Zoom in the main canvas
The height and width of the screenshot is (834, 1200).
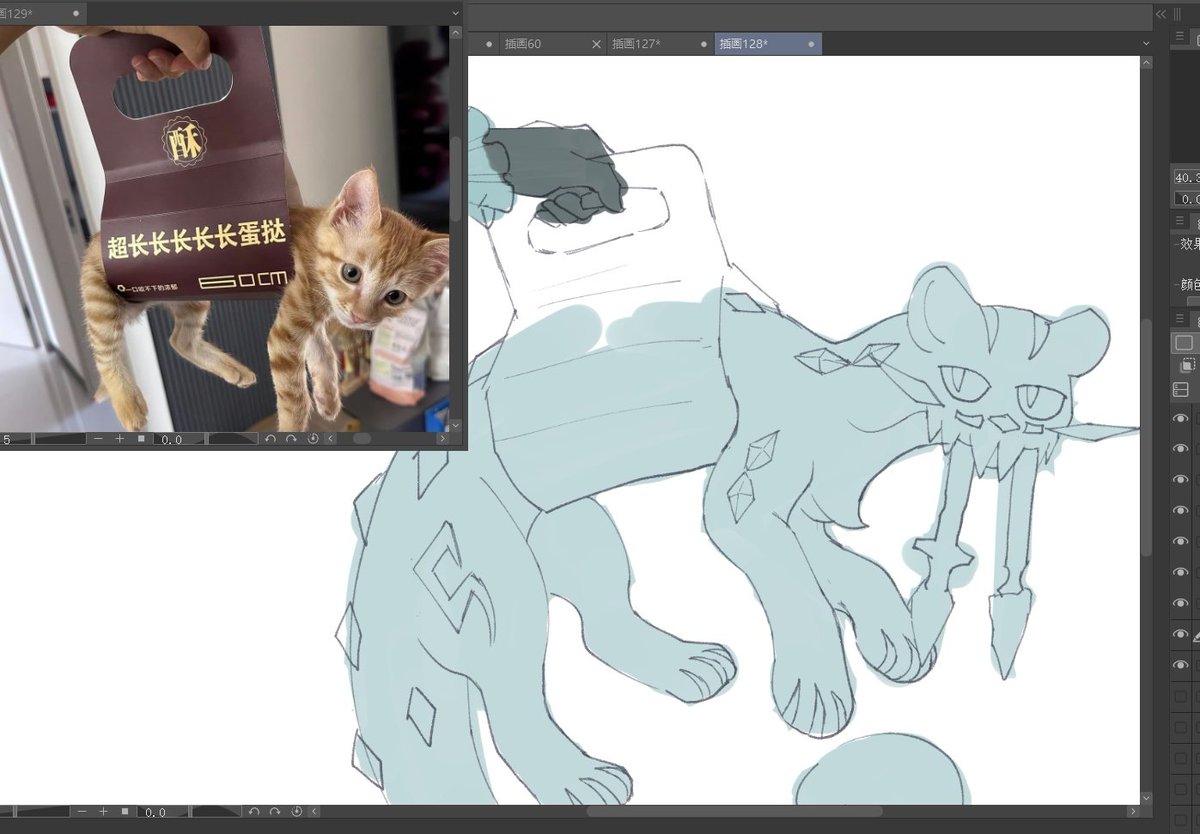pyautogui.click(x=103, y=812)
